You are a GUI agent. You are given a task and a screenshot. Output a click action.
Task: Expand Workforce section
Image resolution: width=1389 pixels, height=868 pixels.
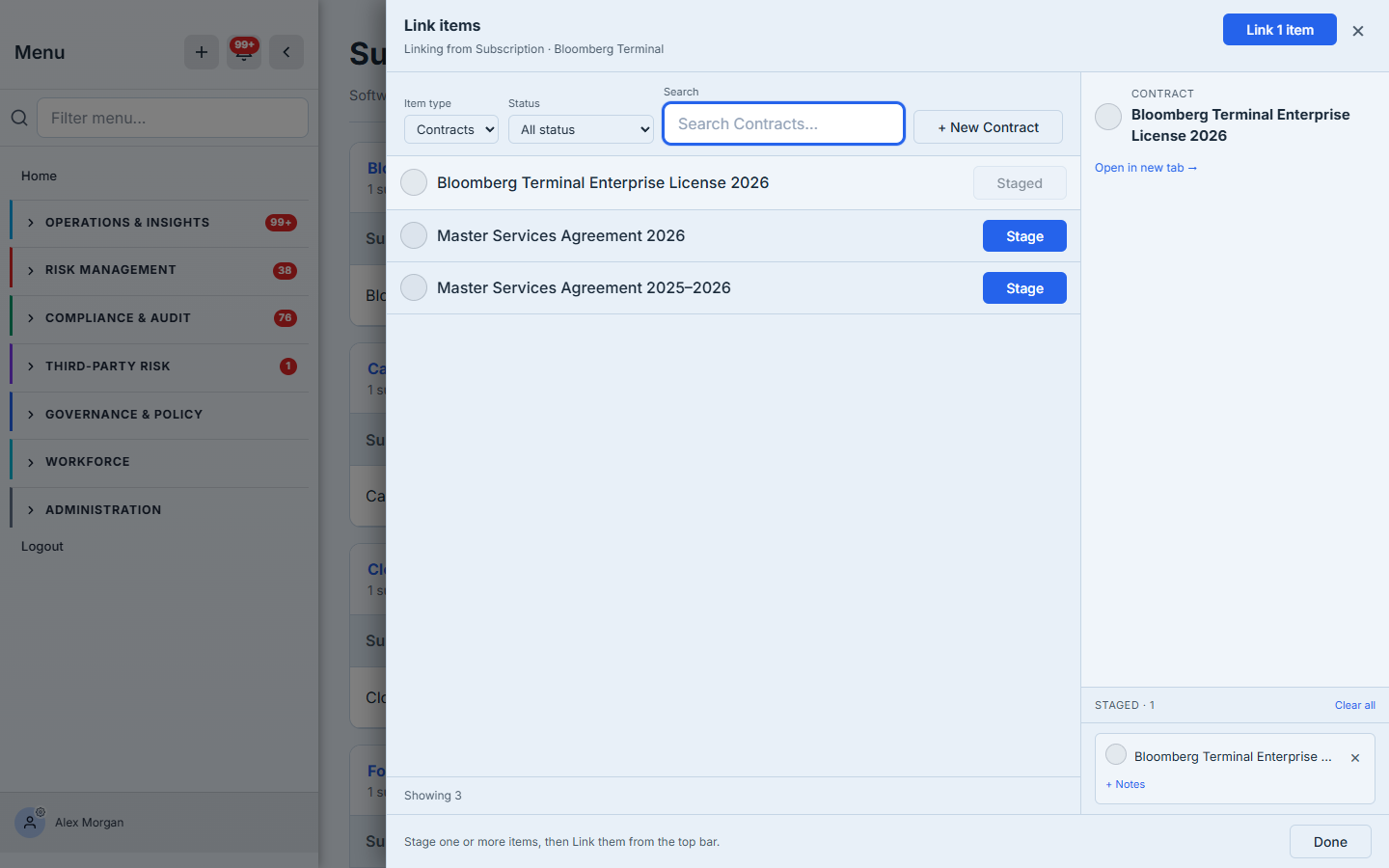pos(159,462)
